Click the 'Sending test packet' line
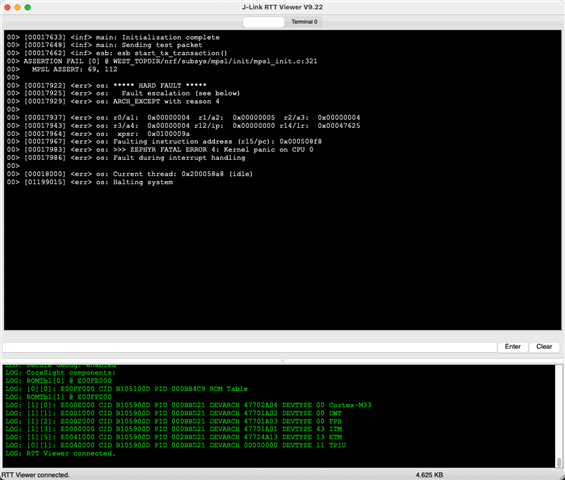The image size is (565, 480). (x=104, y=45)
